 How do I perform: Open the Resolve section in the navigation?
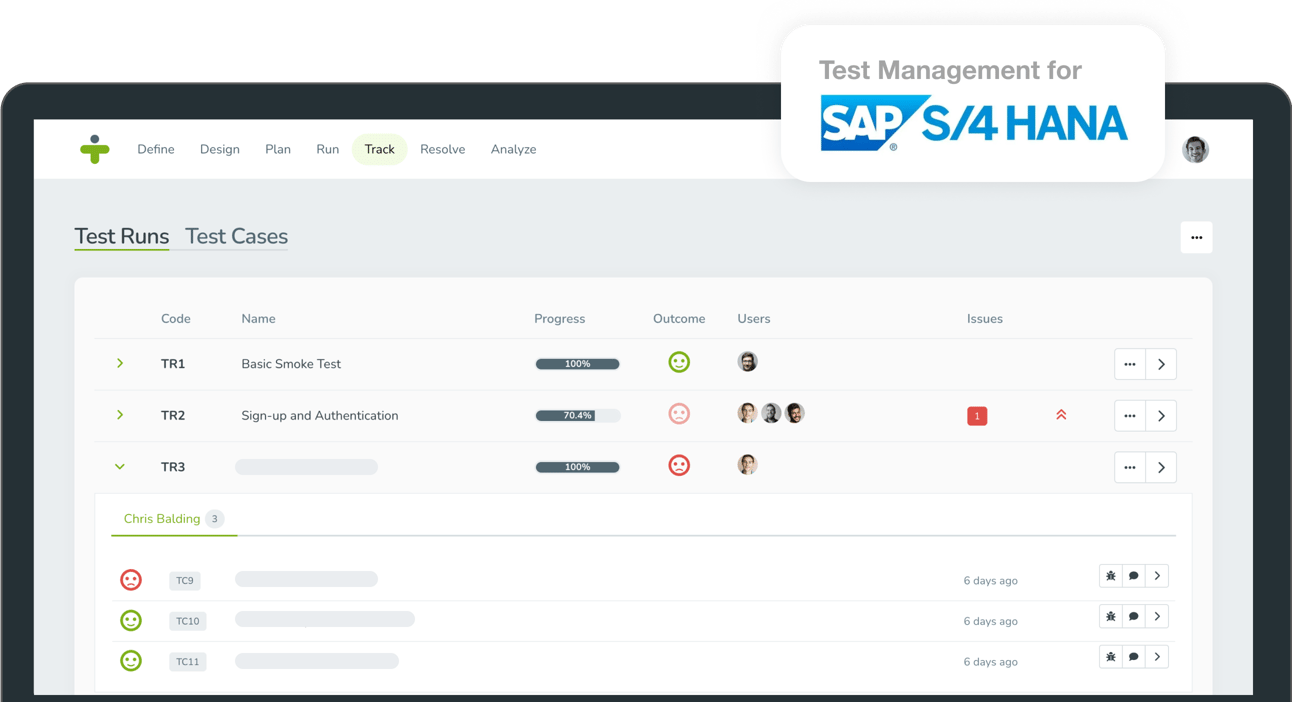tap(443, 148)
